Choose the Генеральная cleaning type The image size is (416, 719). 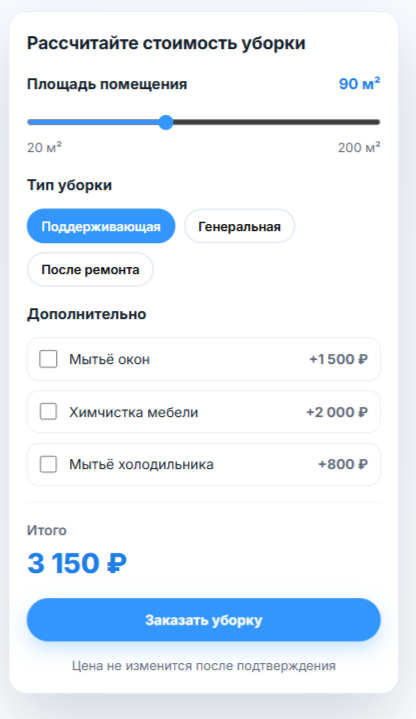pyautogui.click(x=239, y=227)
